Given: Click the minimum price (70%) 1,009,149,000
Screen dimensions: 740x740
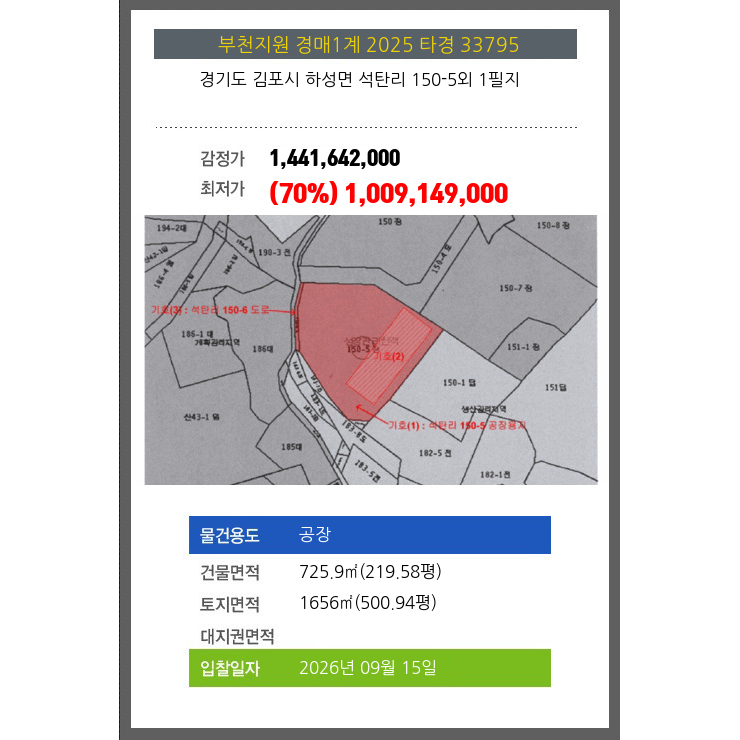Looking at the screenshot, I should pyautogui.click(x=388, y=193).
